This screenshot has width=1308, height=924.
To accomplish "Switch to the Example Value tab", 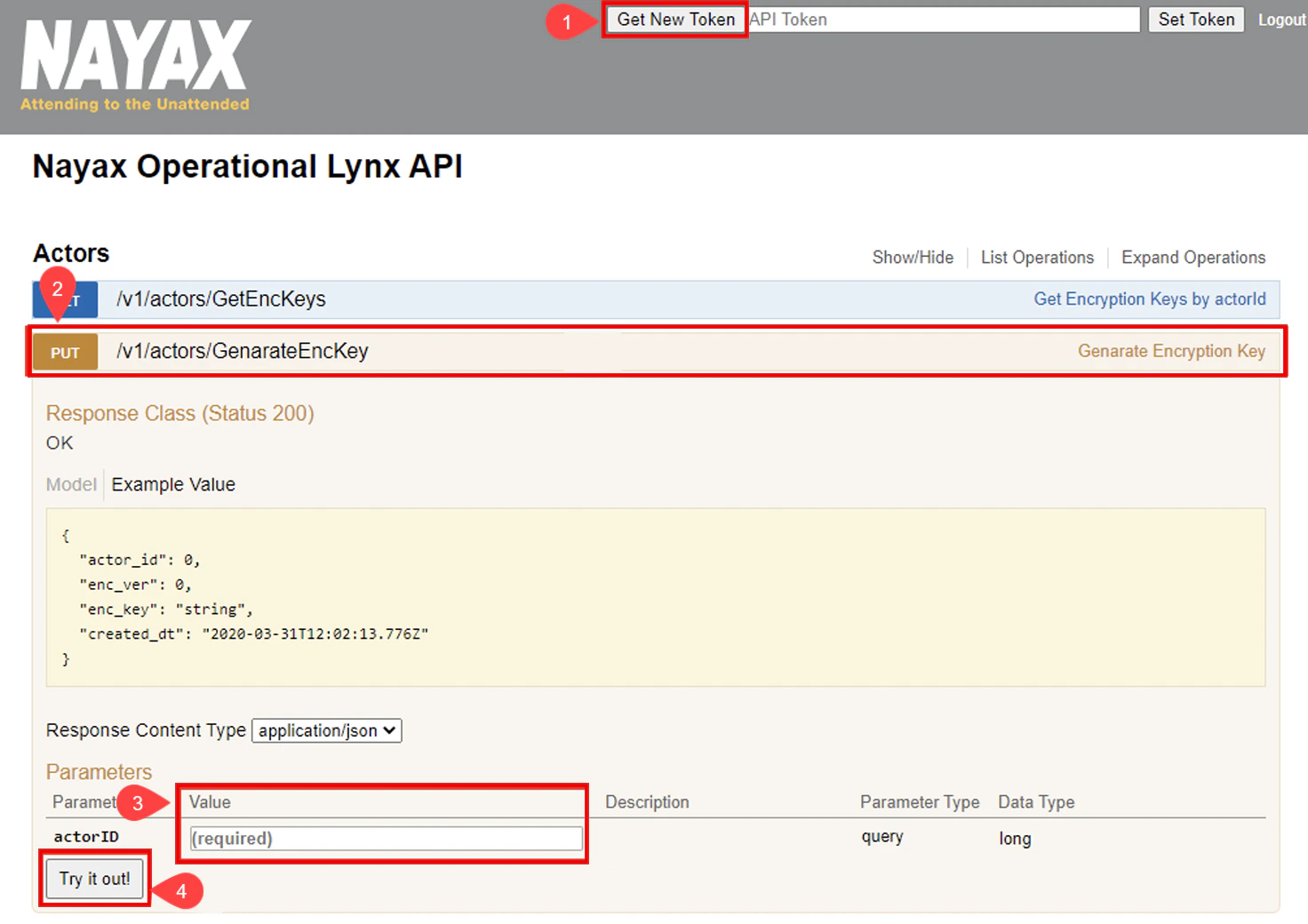I will coord(173,484).
